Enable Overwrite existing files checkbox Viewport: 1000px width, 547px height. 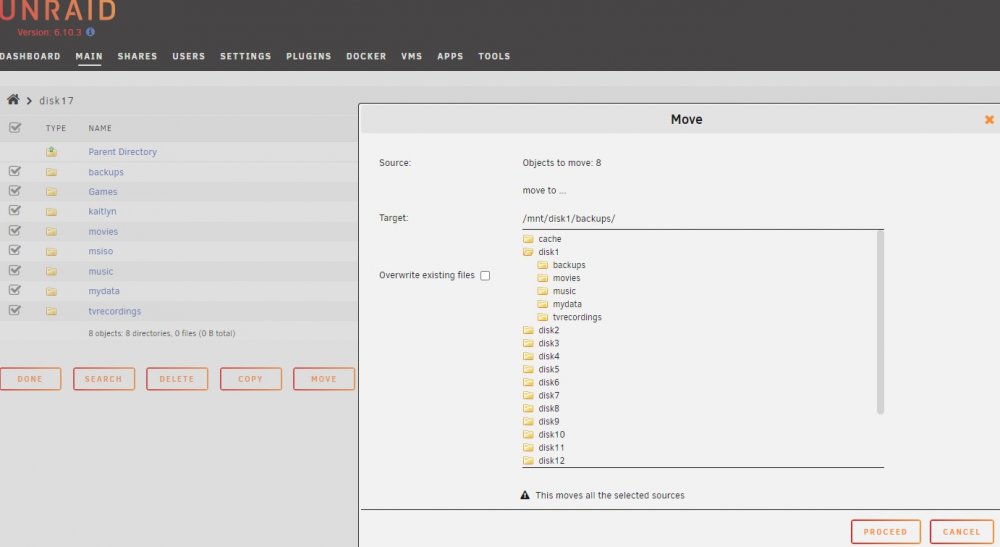click(x=485, y=275)
